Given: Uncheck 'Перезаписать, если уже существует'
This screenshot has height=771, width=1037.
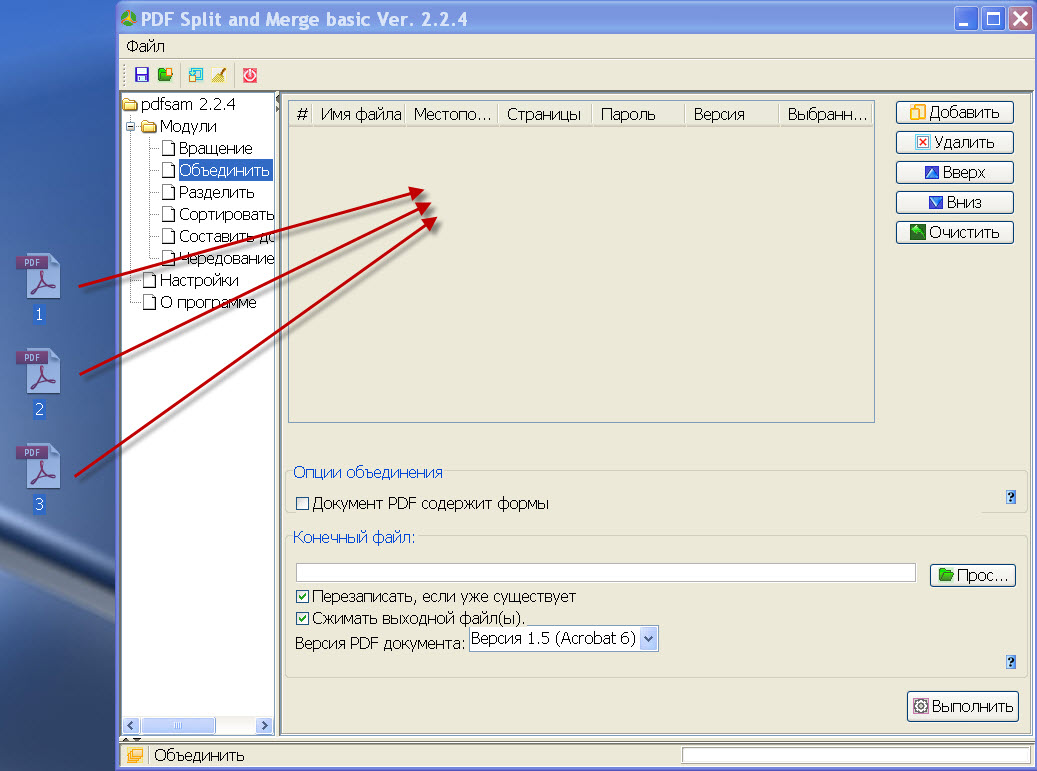Looking at the screenshot, I should pyautogui.click(x=303, y=597).
